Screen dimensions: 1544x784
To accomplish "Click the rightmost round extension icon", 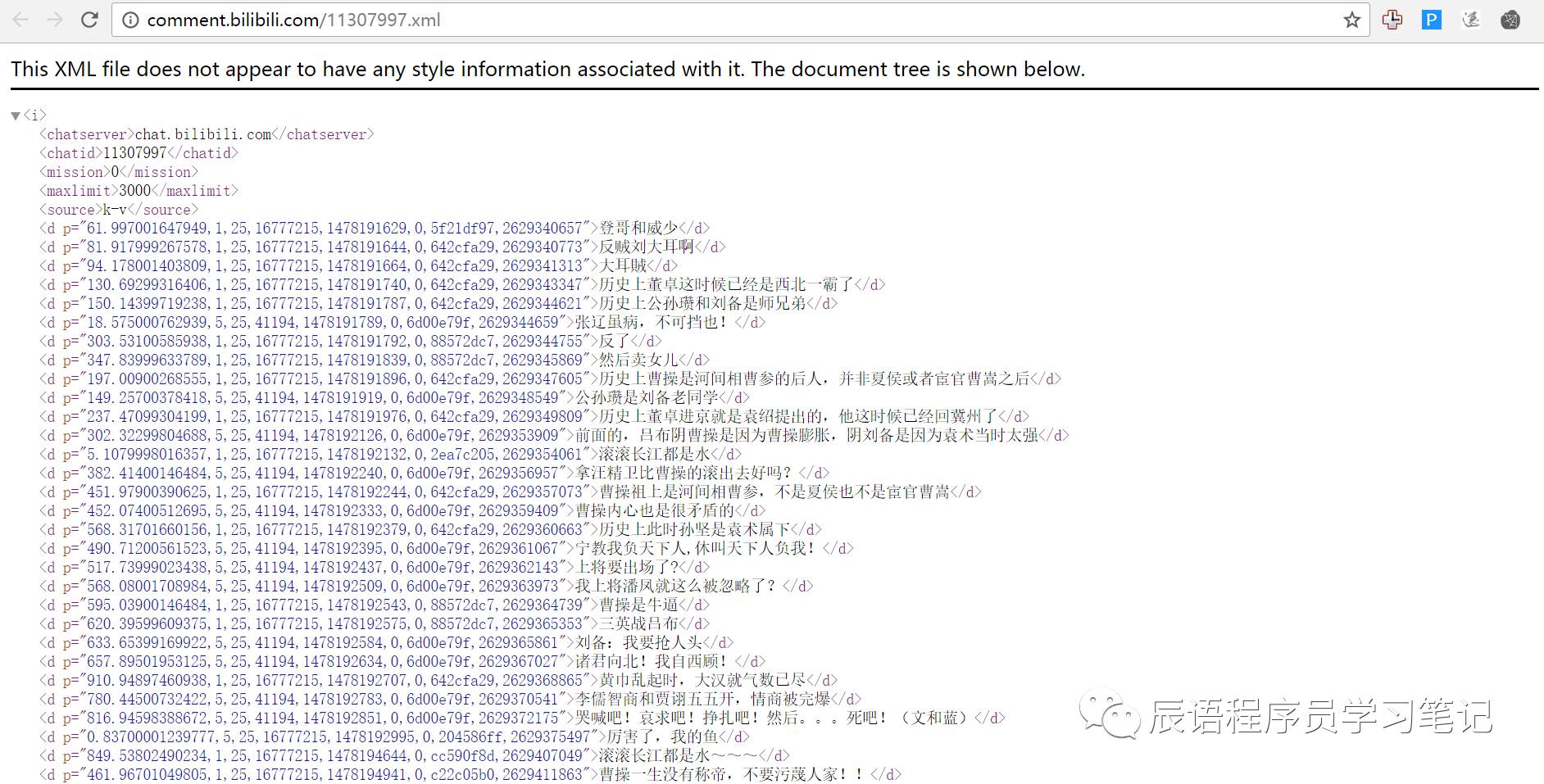I will [1510, 20].
